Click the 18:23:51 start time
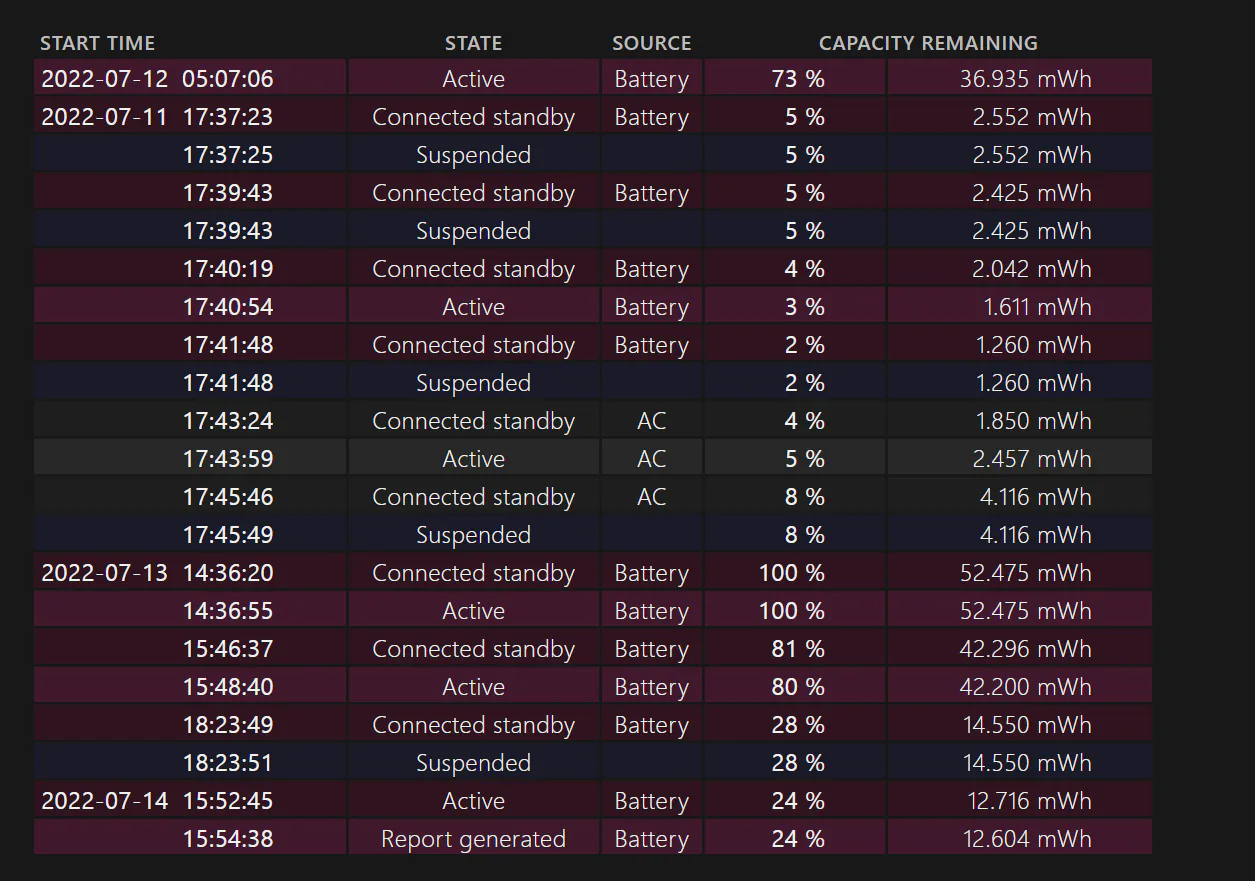The image size is (1255, 881). pyautogui.click(x=228, y=763)
